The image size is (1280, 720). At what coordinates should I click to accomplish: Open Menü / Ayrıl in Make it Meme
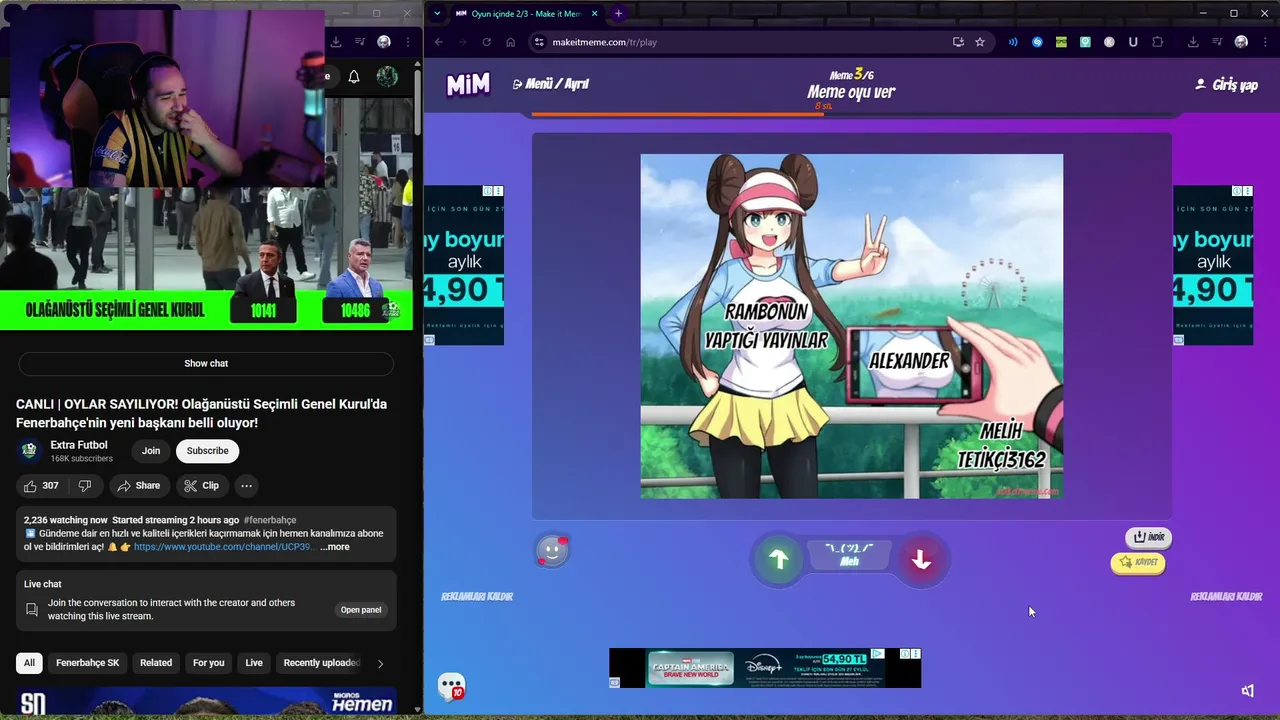click(550, 84)
